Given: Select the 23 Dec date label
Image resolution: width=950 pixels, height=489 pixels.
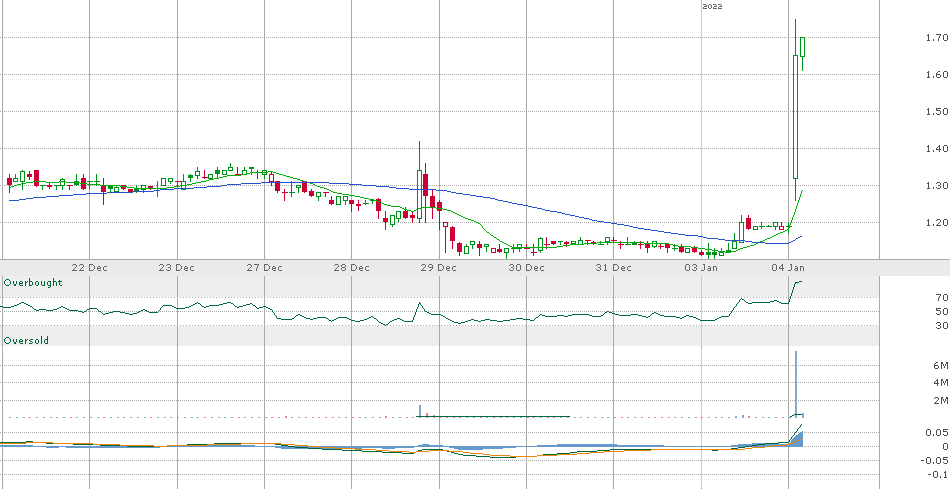Looking at the screenshot, I should pyautogui.click(x=177, y=268).
